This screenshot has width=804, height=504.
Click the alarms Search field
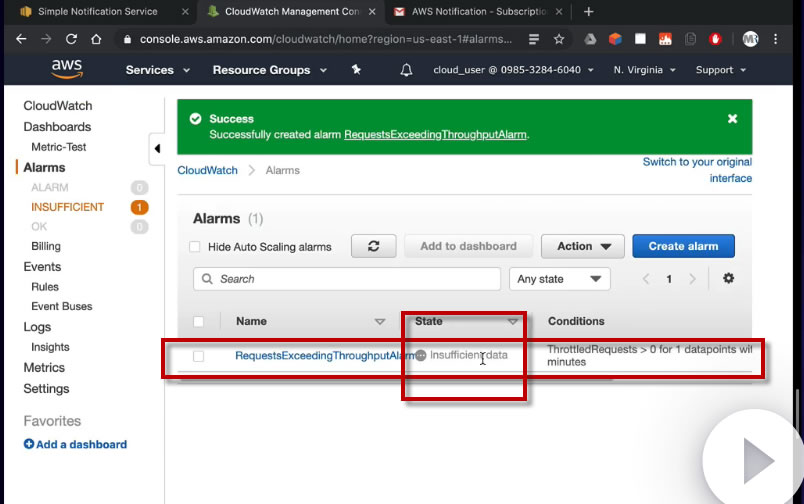[x=347, y=279]
